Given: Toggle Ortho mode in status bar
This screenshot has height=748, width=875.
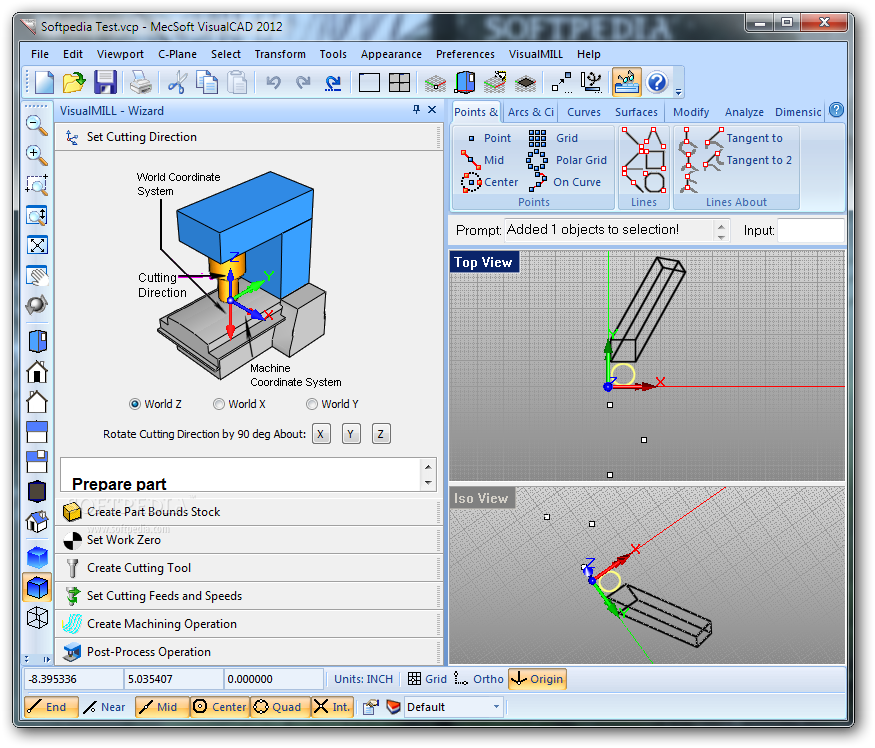Looking at the screenshot, I should coord(479,679).
